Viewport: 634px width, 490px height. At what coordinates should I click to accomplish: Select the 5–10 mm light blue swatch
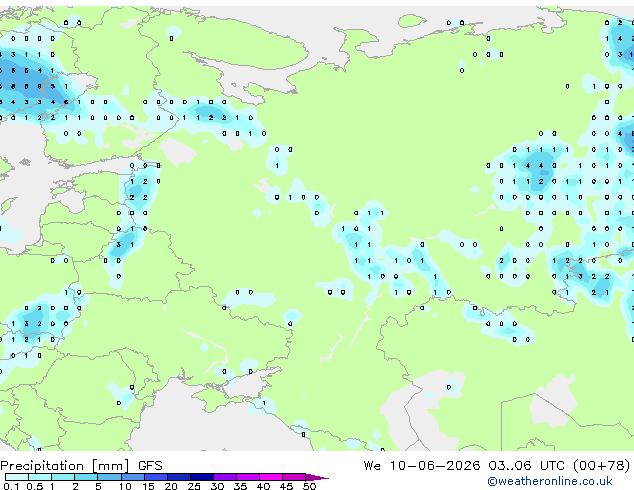pos(109,477)
